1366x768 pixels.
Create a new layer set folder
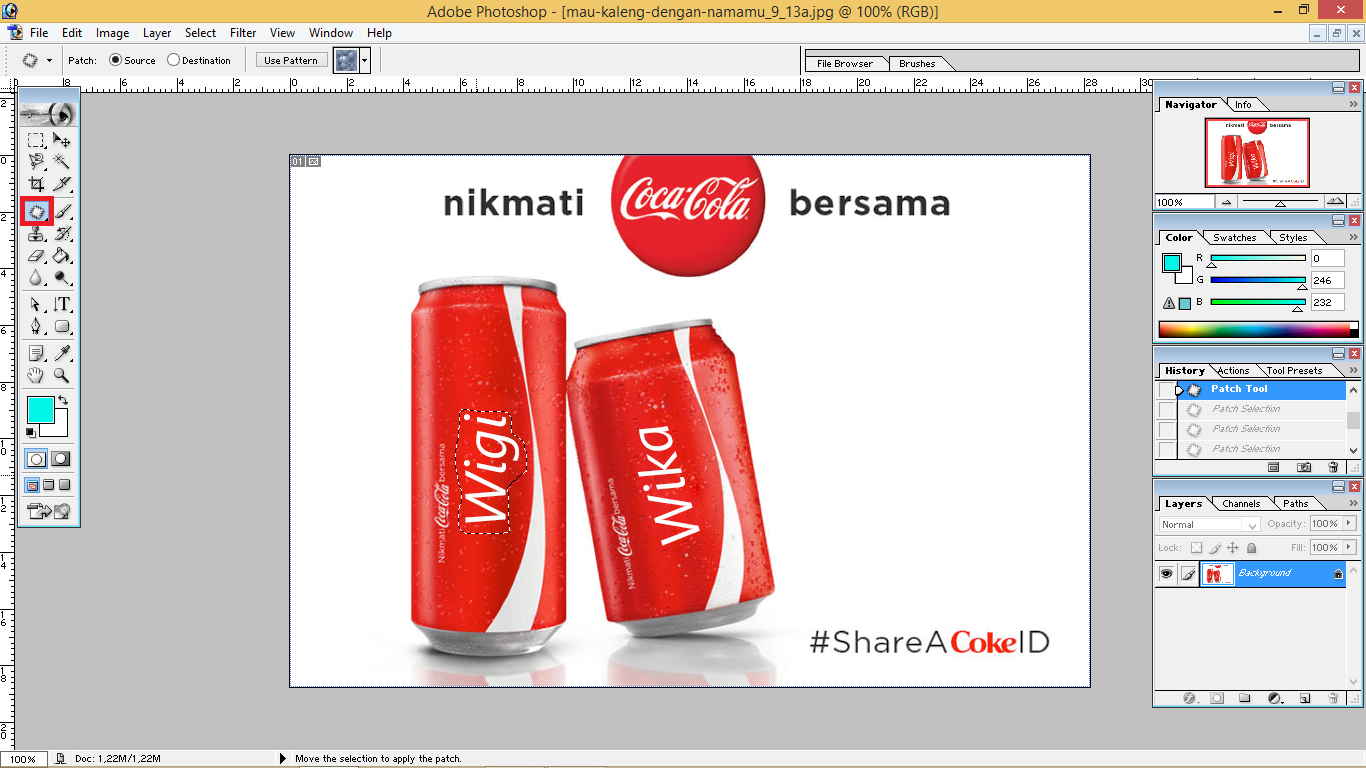1245,698
